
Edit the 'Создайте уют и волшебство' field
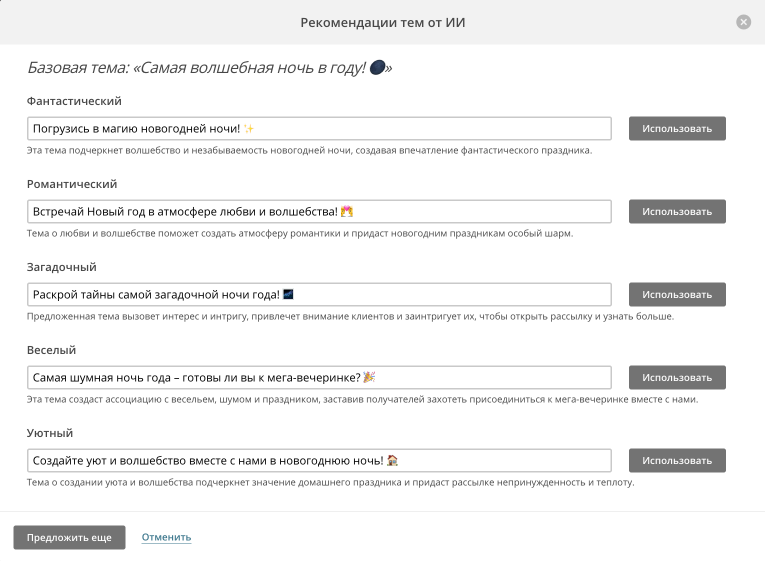tap(319, 460)
